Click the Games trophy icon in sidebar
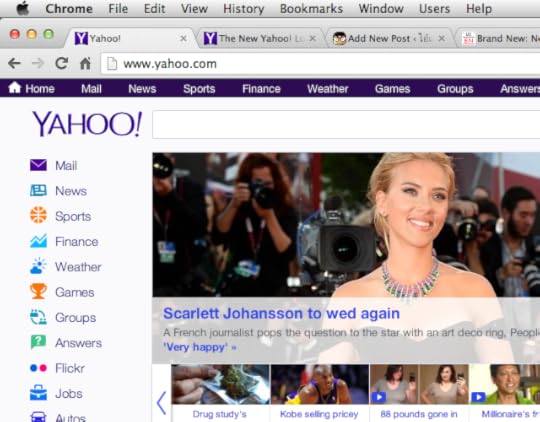Image resolution: width=540 pixels, height=422 pixels. [x=38, y=291]
